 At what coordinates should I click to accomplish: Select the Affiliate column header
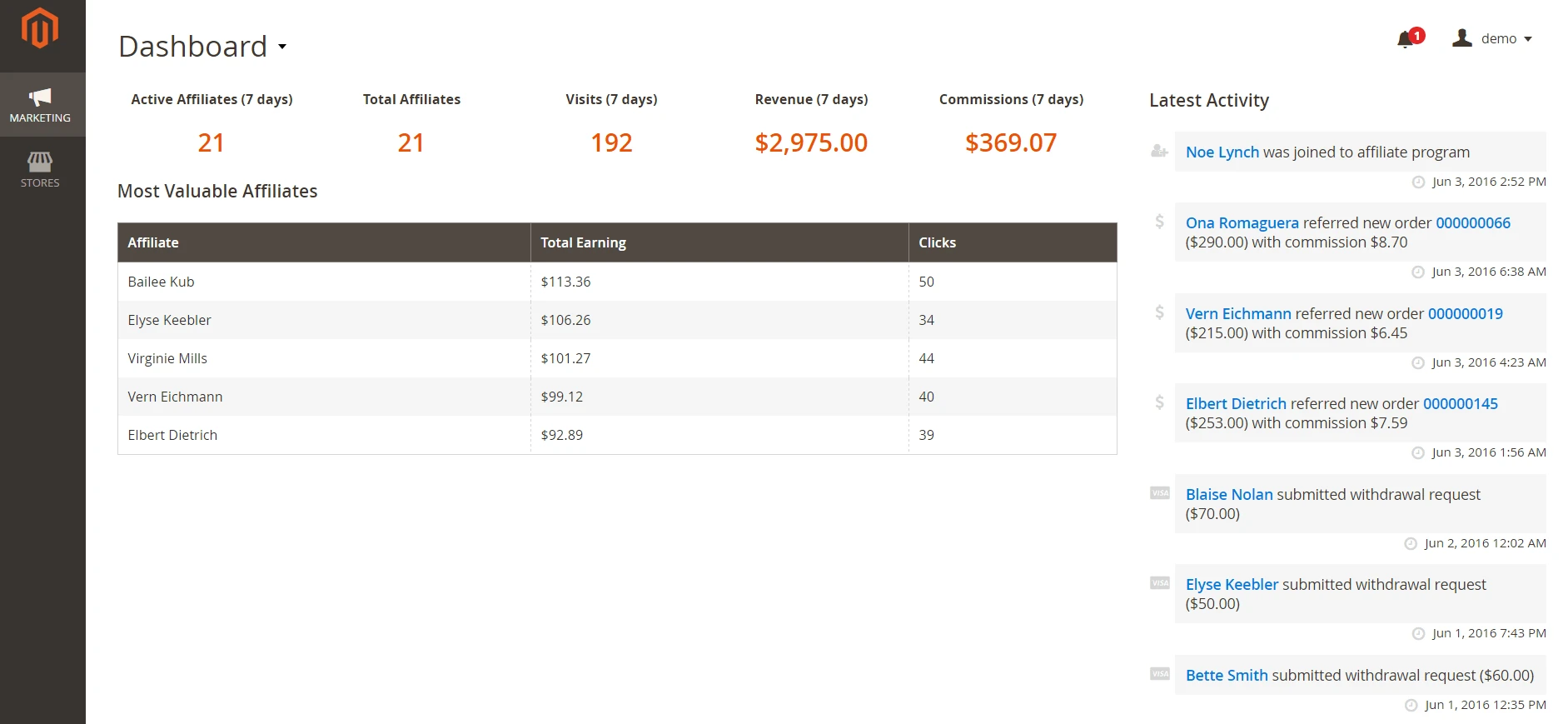153,242
